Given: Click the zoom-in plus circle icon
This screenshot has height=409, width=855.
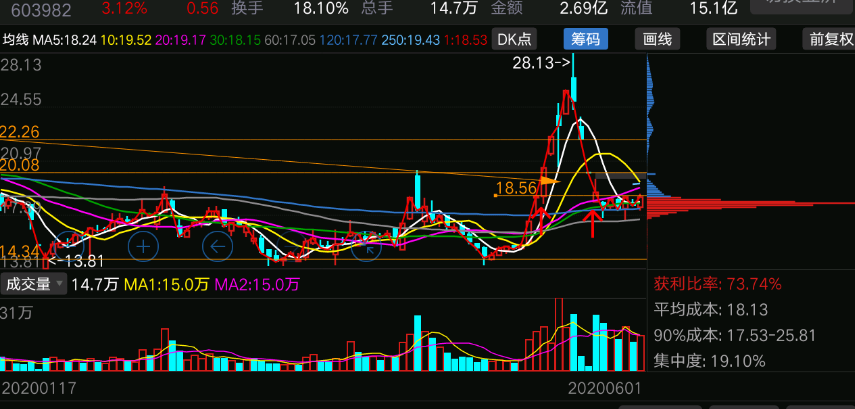Looking at the screenshot, I should point(143,247).
